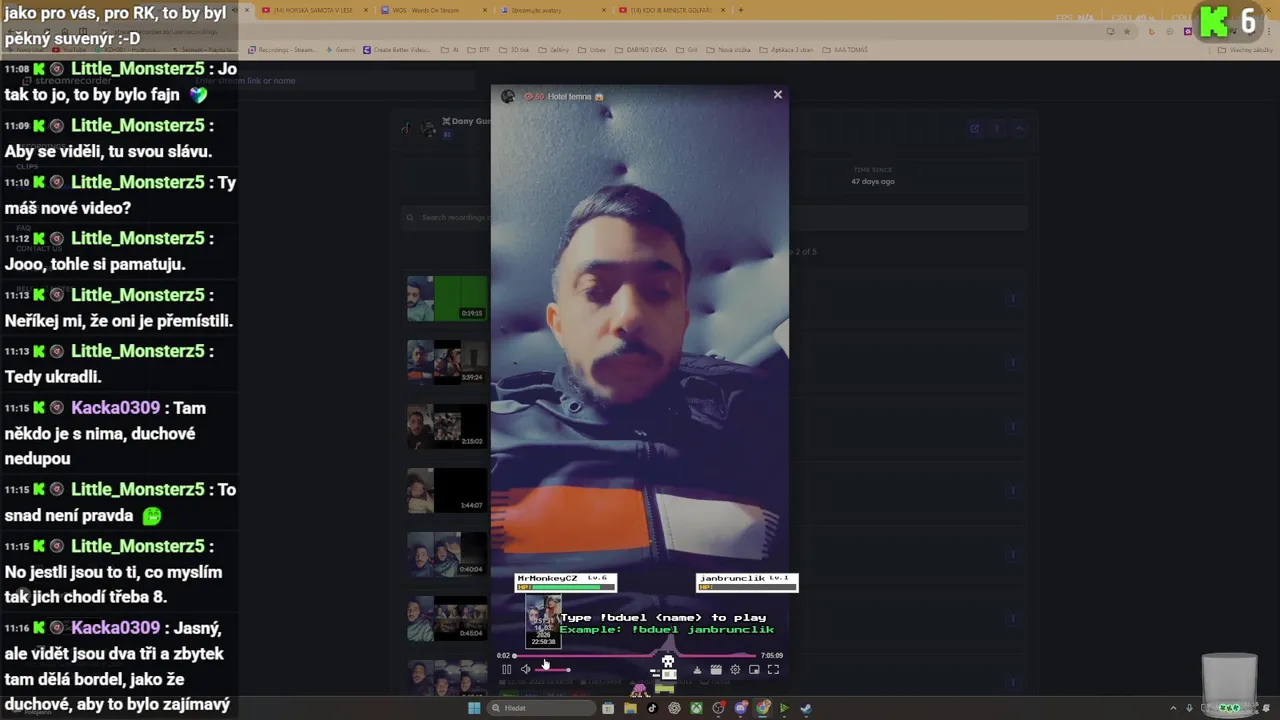The height and width of the screenshot is (720, 1280).
Task: Open the 0:25:02 recording thumbnail
Action: pyautogui.click(x=447, y=426)
